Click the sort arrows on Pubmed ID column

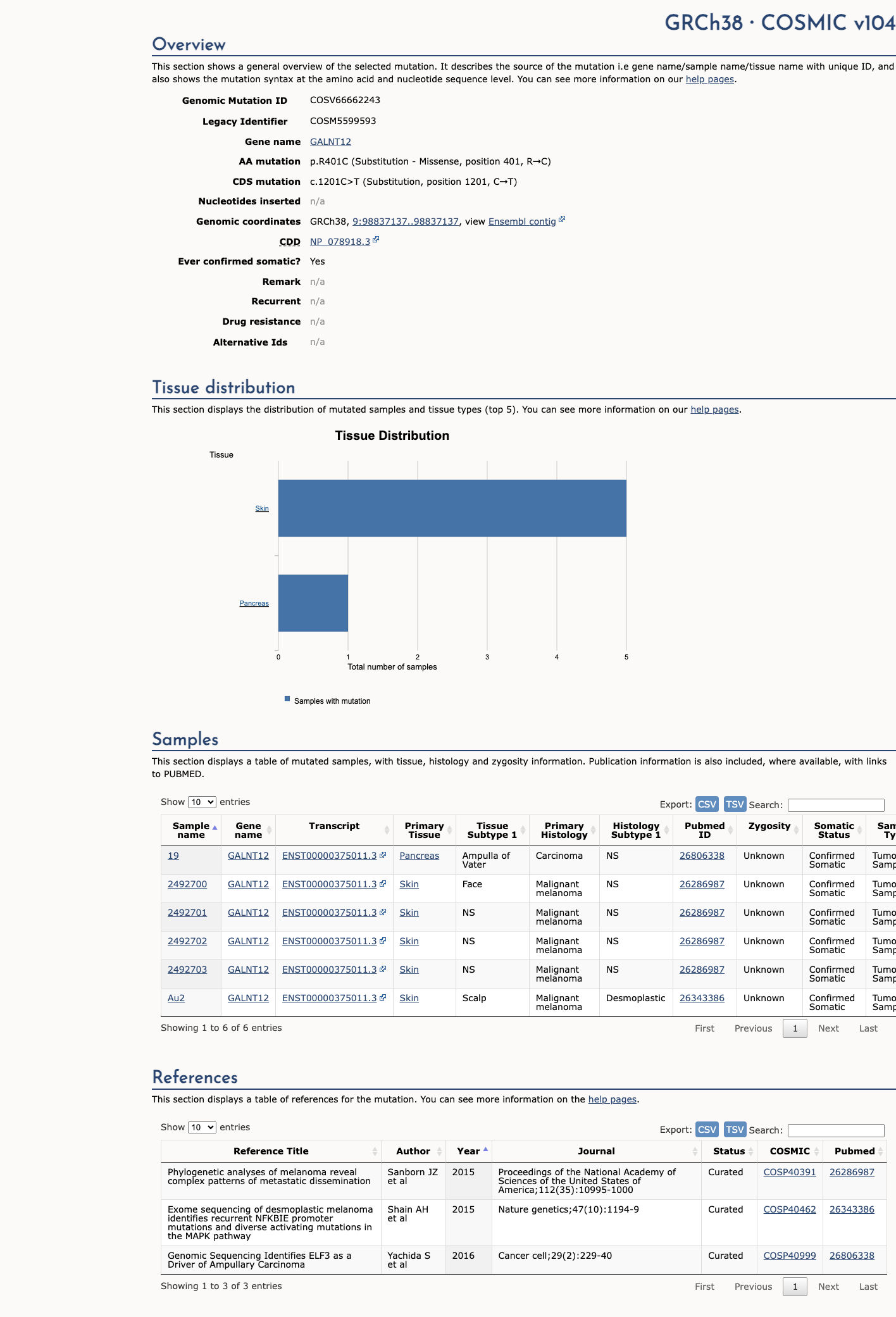pos(730,830)
